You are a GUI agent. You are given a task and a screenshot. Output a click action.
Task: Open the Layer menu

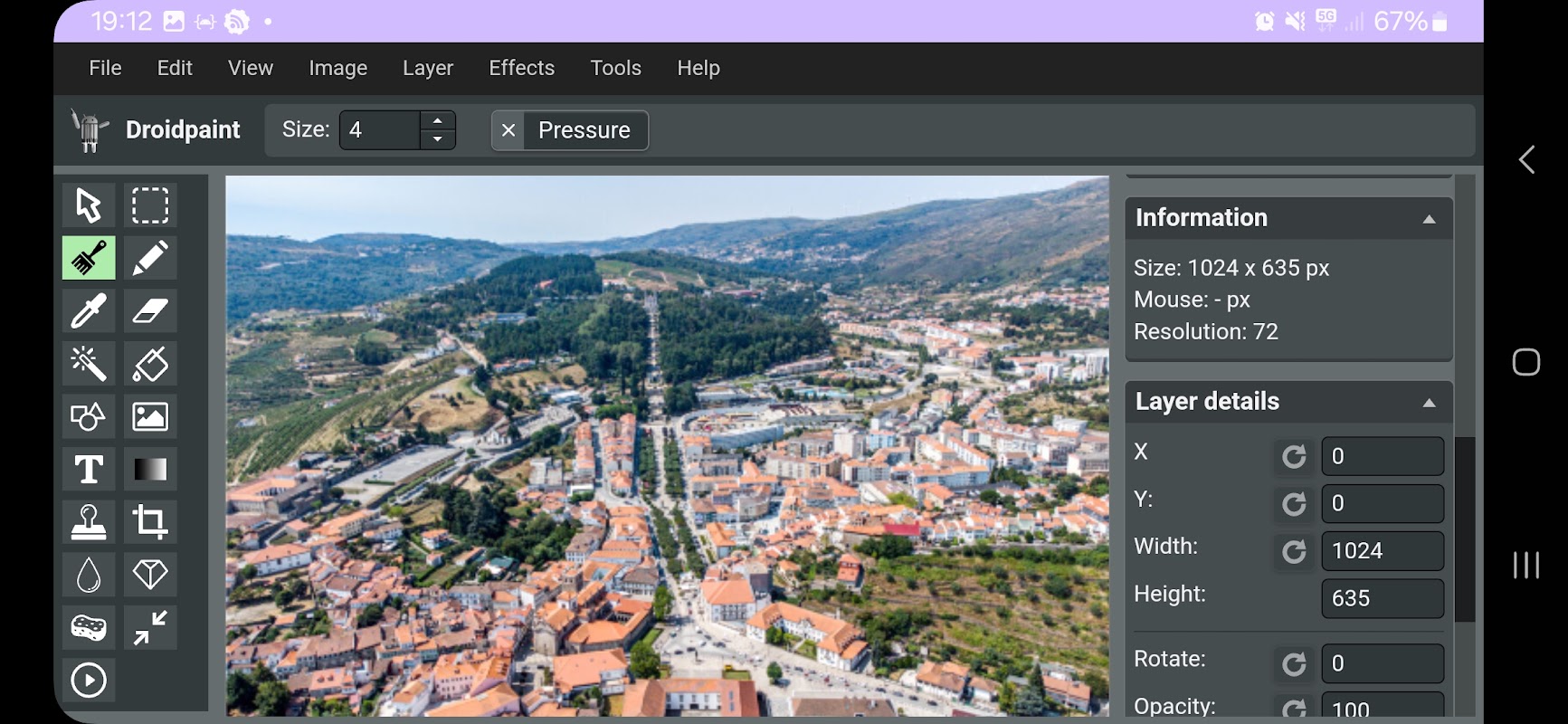[x=428, y=68]
